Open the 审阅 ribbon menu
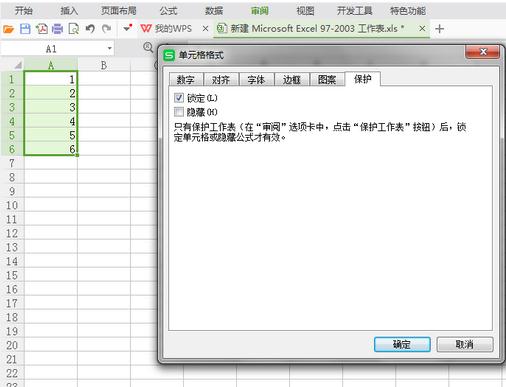 tap(260, 11)
